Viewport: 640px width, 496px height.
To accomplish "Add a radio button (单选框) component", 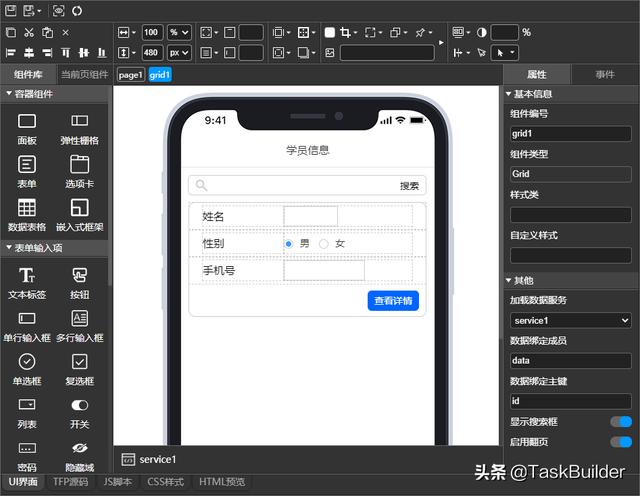I will click(x=27, y=369).
